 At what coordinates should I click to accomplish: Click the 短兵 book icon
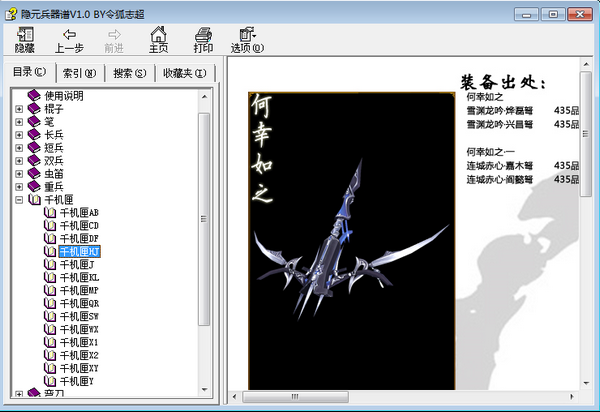tap(34, 148)
